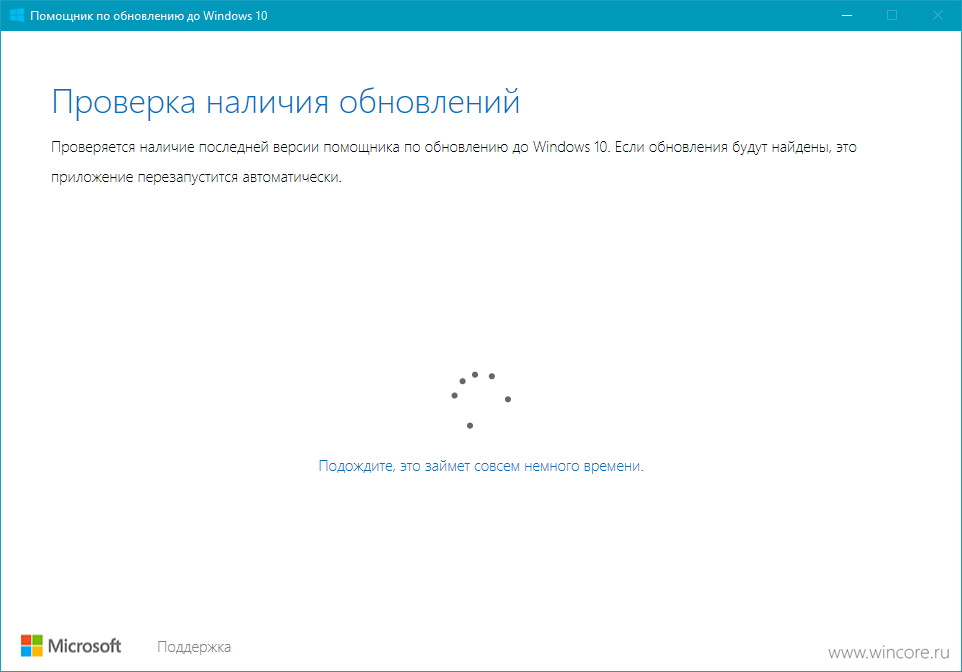Minimize the Windows 10 update assistant window
Viewport: 962px width, 672px height.
tap(847, 15)
